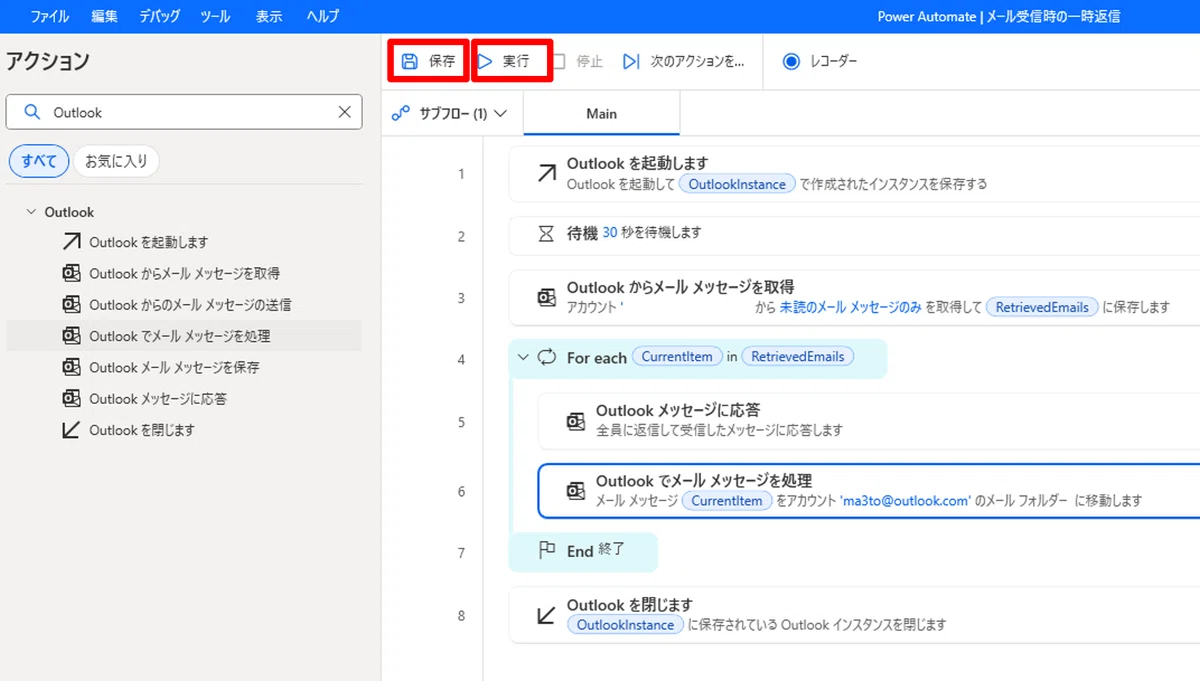The image size is (1200, 681).
Task: Click arrow icon beside 'Outlook を起動します' in action list
Action: tap(71, 242)
